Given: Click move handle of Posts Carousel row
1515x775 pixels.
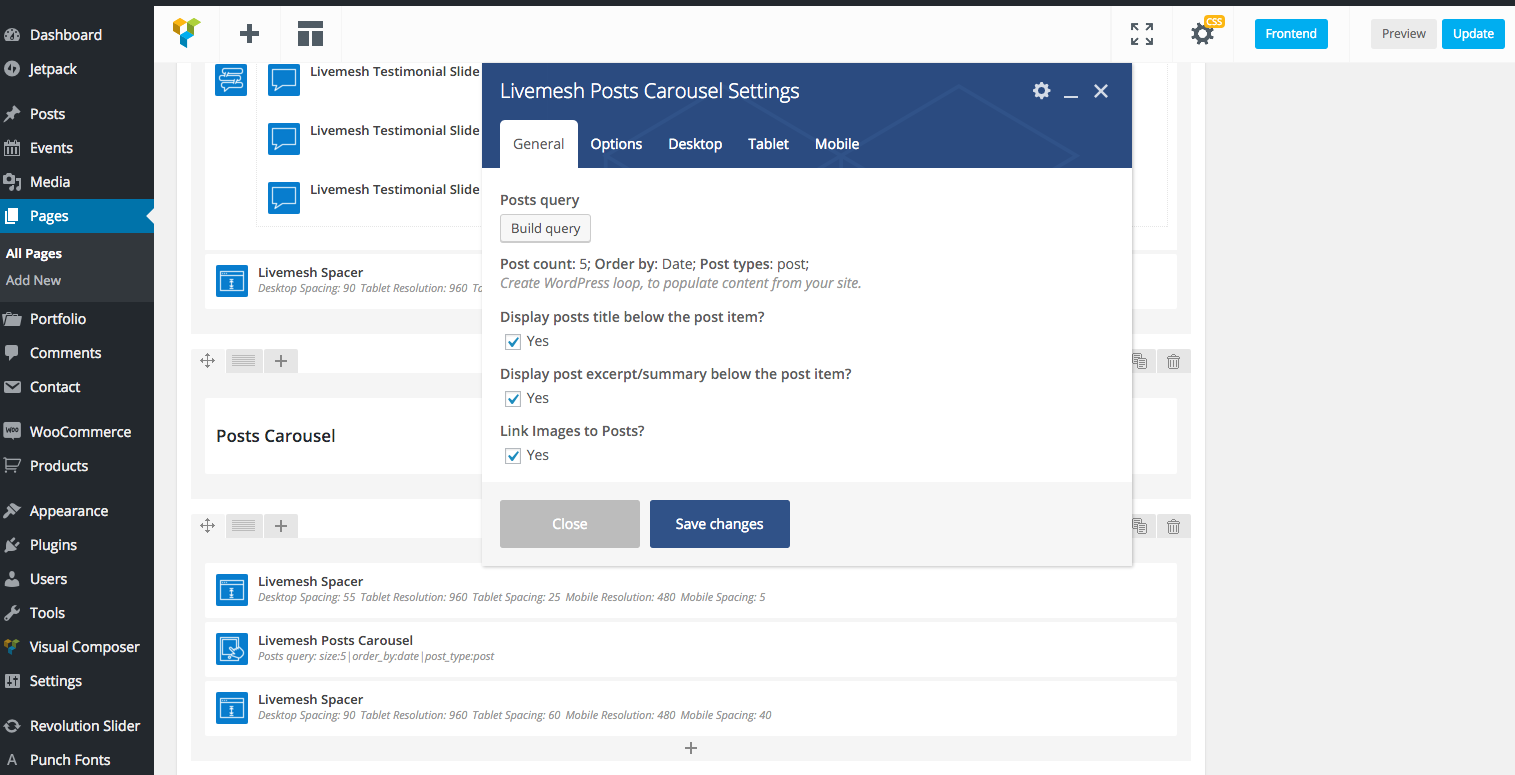Looking at the screenshot, I should 208,361.
